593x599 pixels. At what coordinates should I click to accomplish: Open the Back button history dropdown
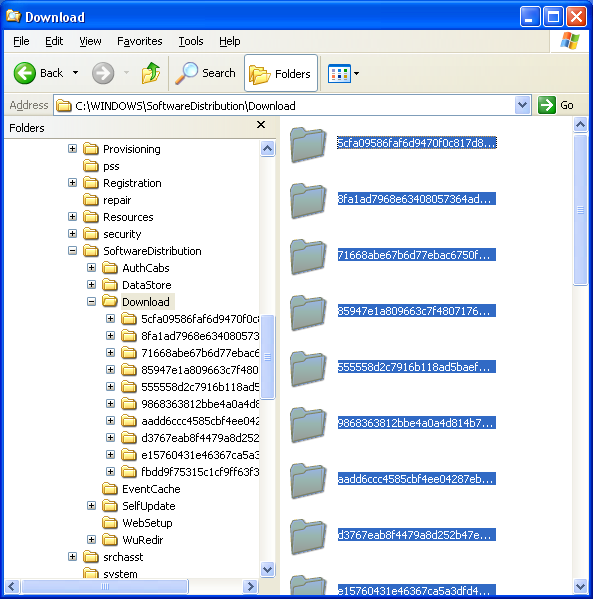pos(76,73)
